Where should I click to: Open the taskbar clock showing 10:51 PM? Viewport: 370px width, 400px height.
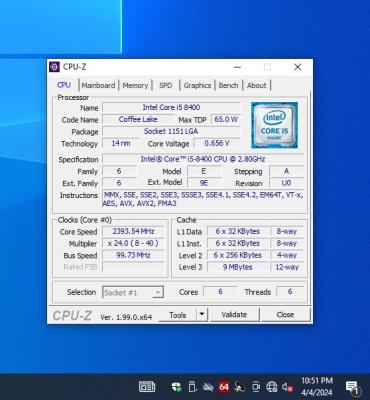(x=317, y=386)
